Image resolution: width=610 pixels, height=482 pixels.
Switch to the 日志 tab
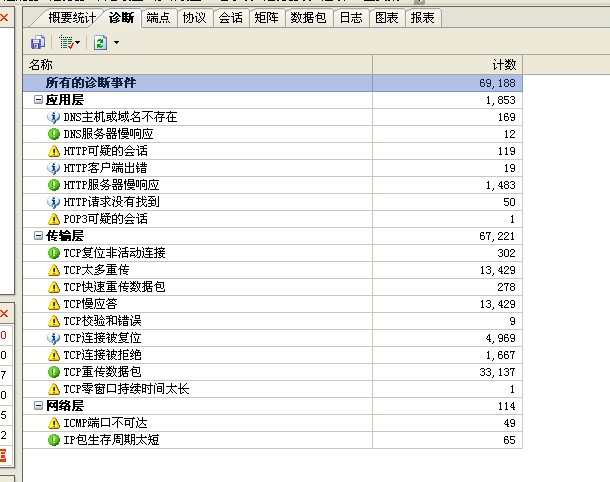tap(351, 18)
